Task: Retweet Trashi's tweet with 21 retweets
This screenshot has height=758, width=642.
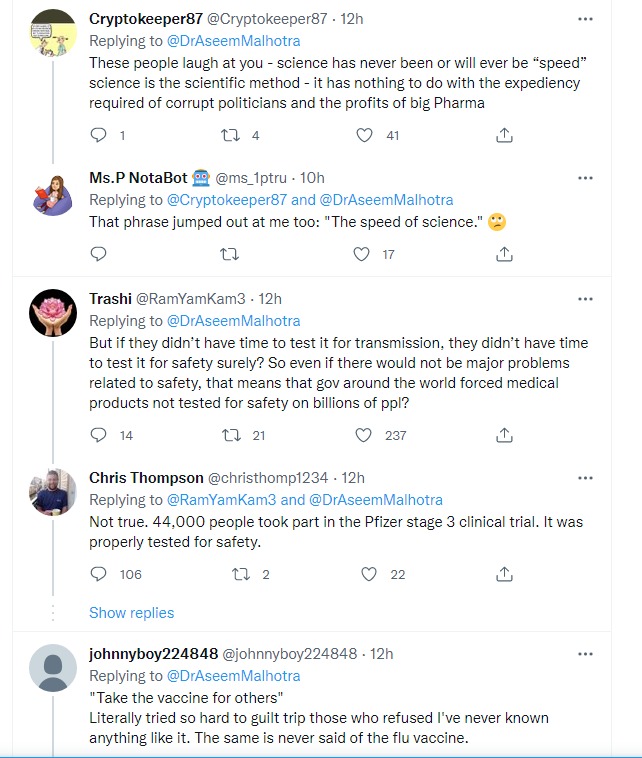Action: 230,435
